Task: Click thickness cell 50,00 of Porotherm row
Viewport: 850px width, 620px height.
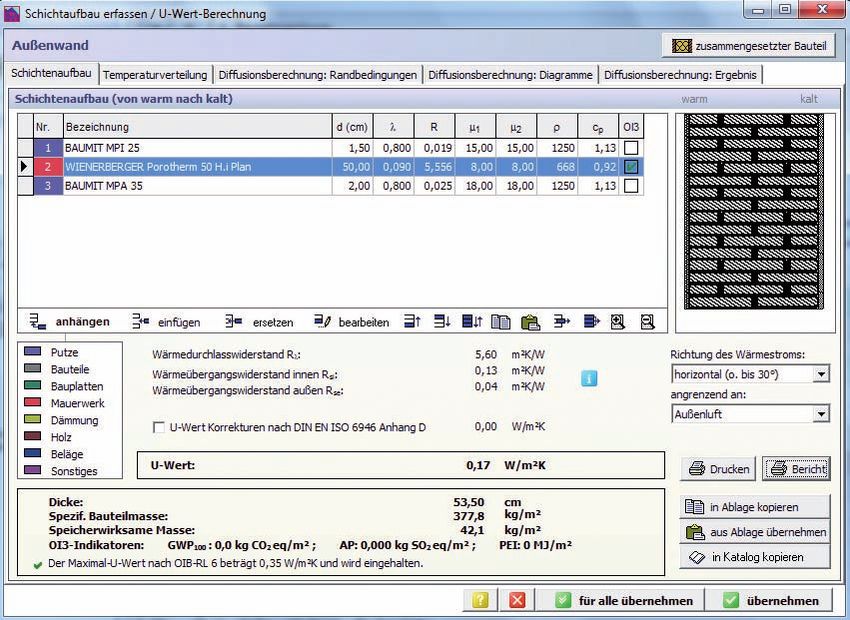Action: click(x=352, y=167)
